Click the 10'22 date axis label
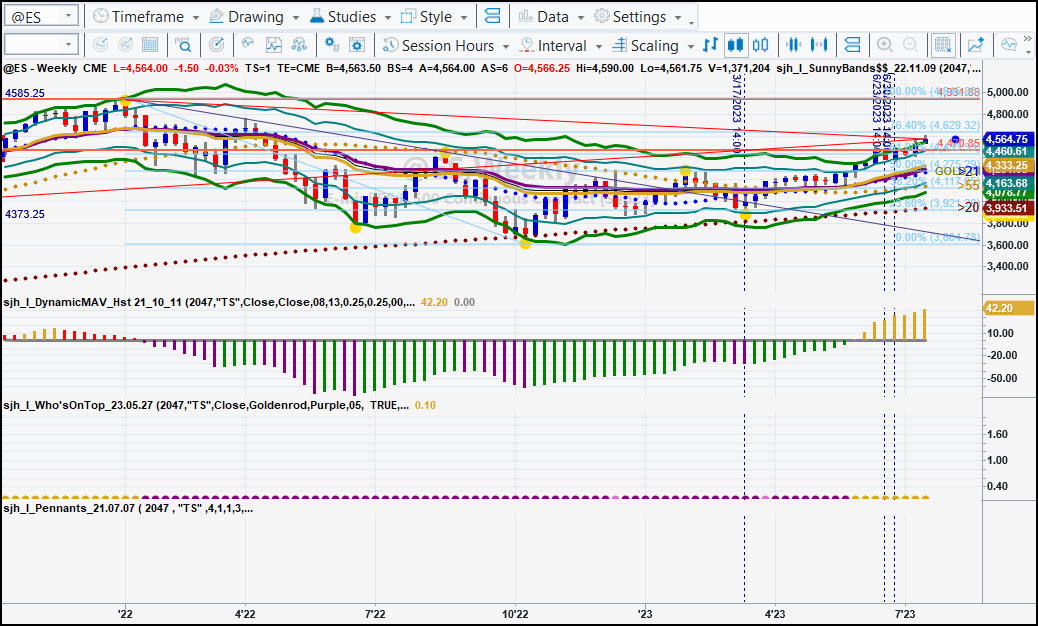1038x626 pixels. point(515,614)
